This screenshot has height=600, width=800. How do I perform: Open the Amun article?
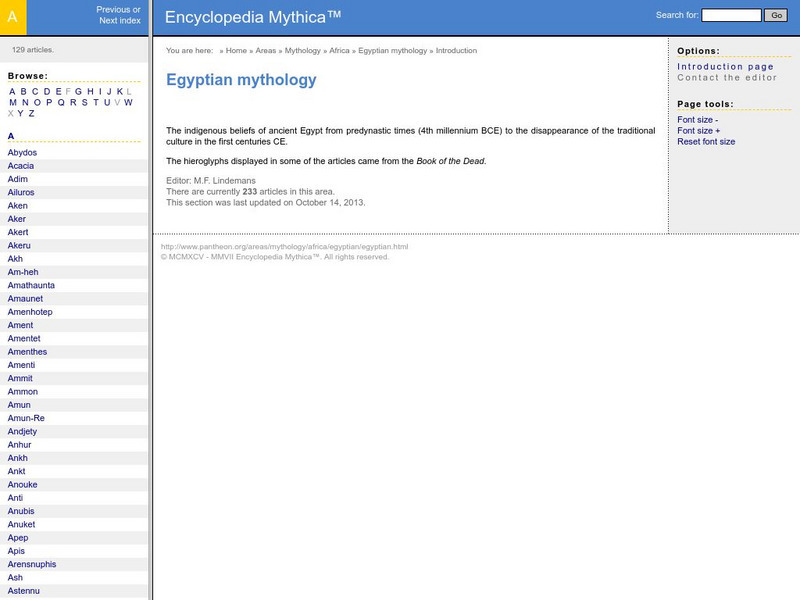tap(19, 405)
